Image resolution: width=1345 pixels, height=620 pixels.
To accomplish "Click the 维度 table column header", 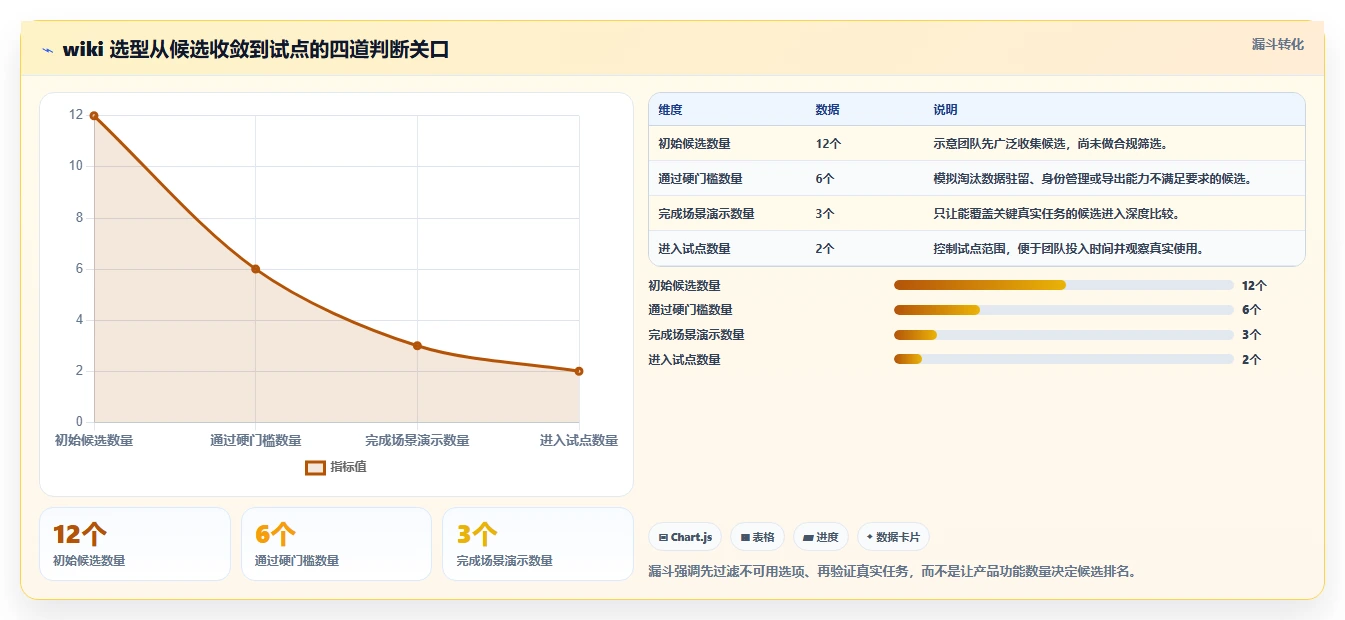I will (x=670, y=110).
